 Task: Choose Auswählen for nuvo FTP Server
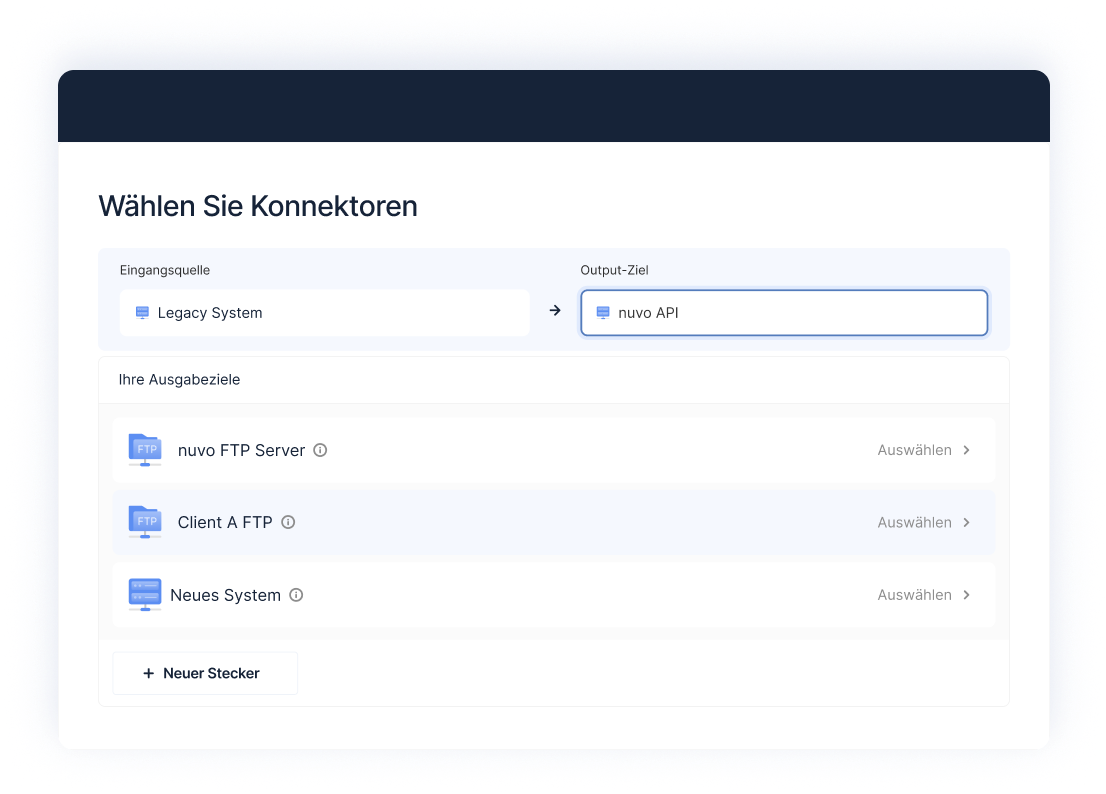(914, 450)
